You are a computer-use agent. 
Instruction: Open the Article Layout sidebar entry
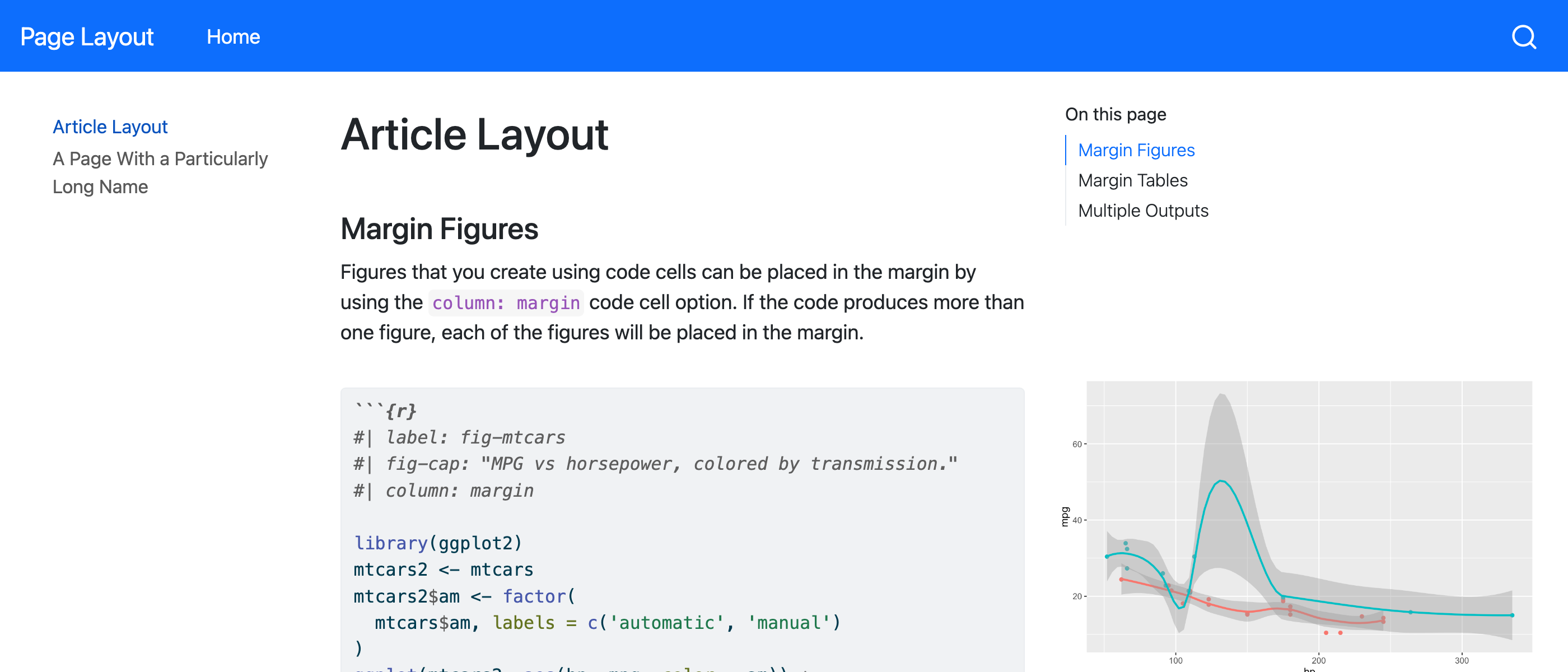(x=110, y=127)
